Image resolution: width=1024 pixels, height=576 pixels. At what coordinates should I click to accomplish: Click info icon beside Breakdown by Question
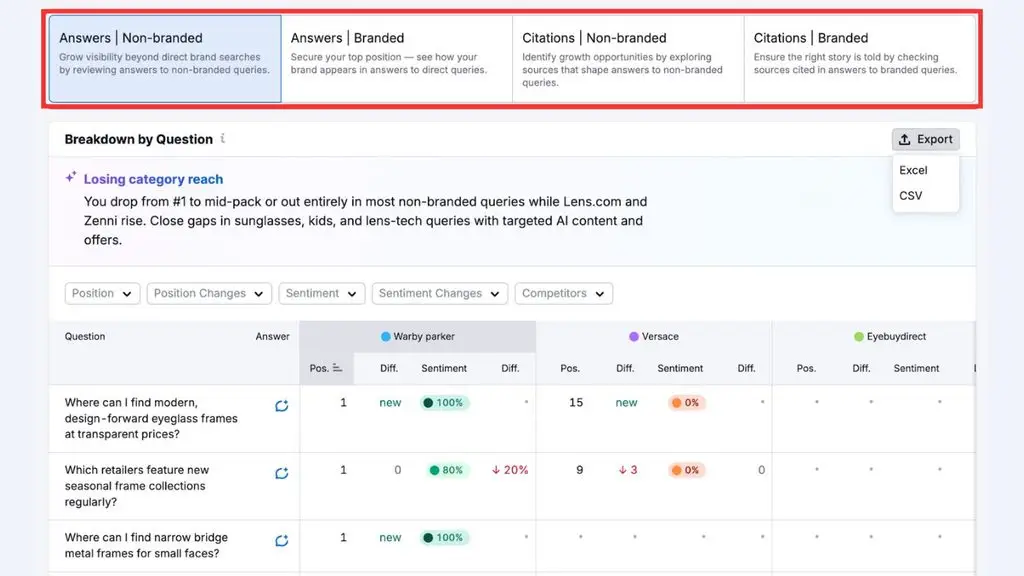pos(223,138)
